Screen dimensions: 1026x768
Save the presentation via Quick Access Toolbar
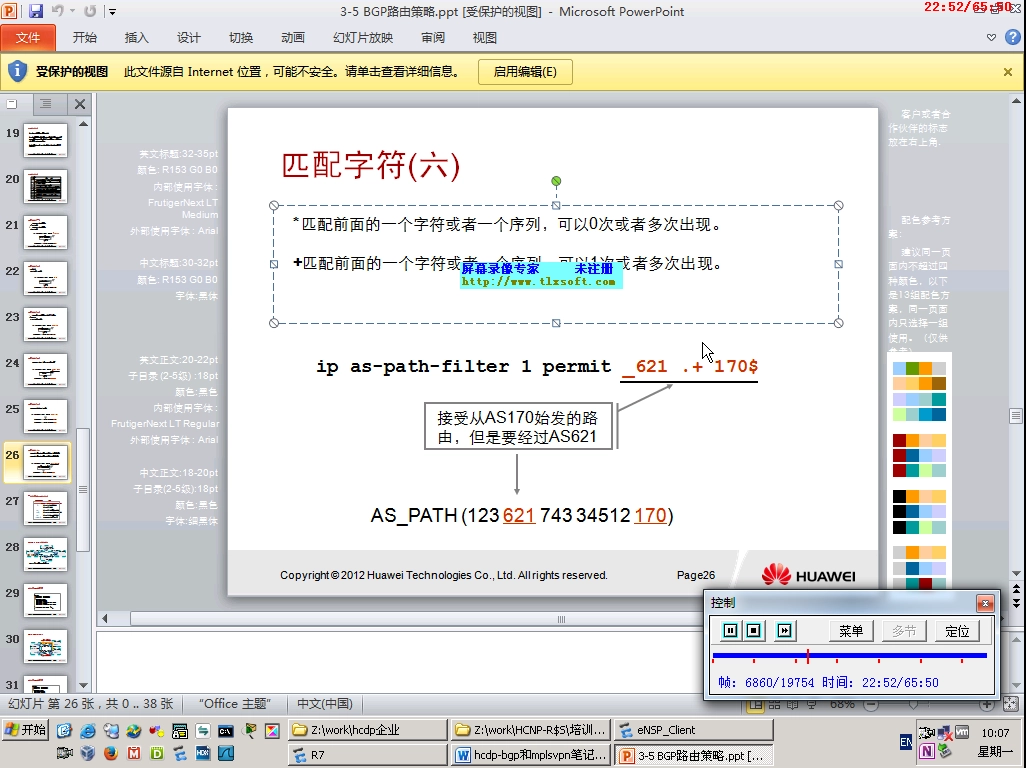click(x=36, y=9)
